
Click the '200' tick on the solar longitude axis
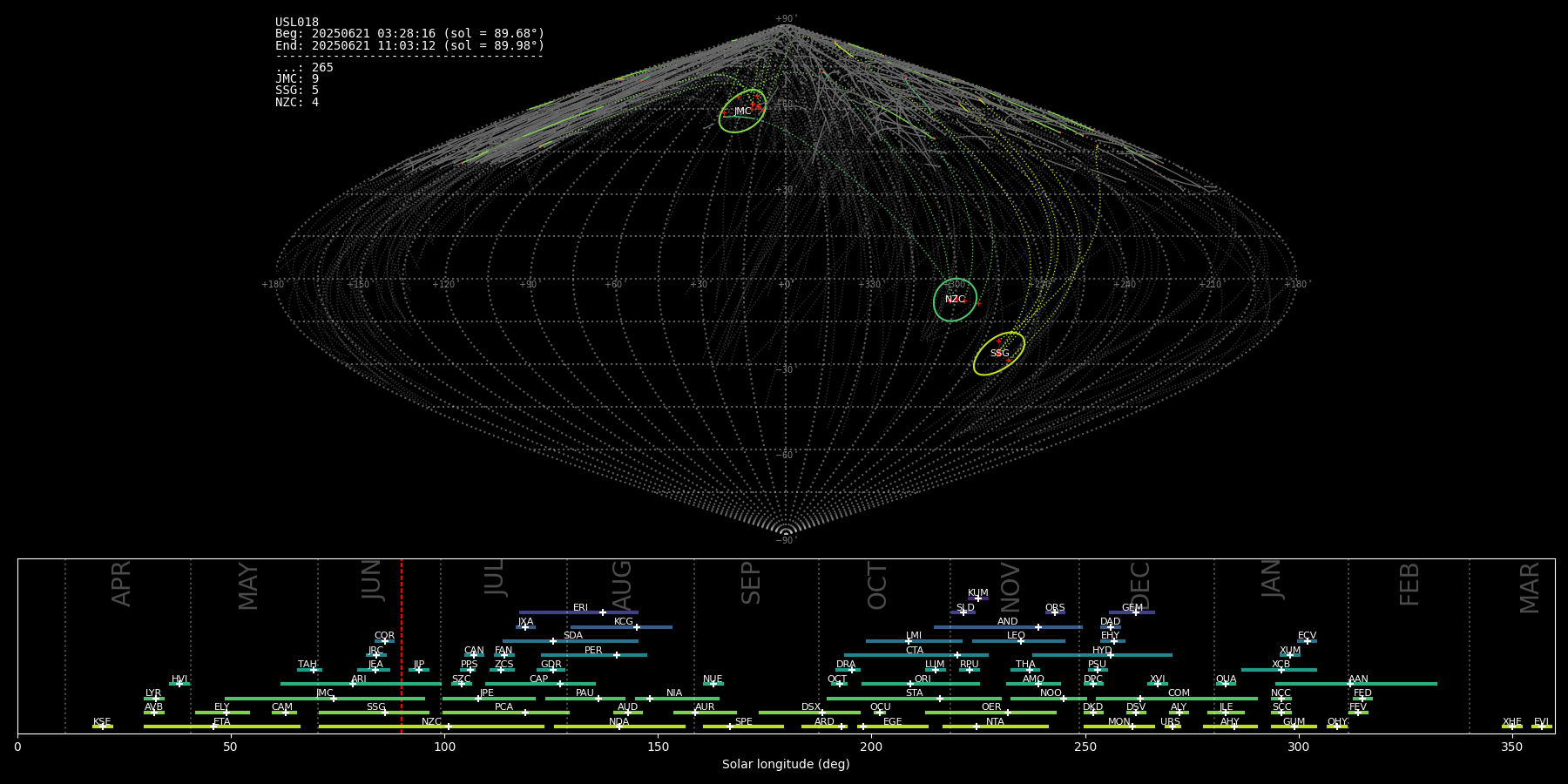871,747
